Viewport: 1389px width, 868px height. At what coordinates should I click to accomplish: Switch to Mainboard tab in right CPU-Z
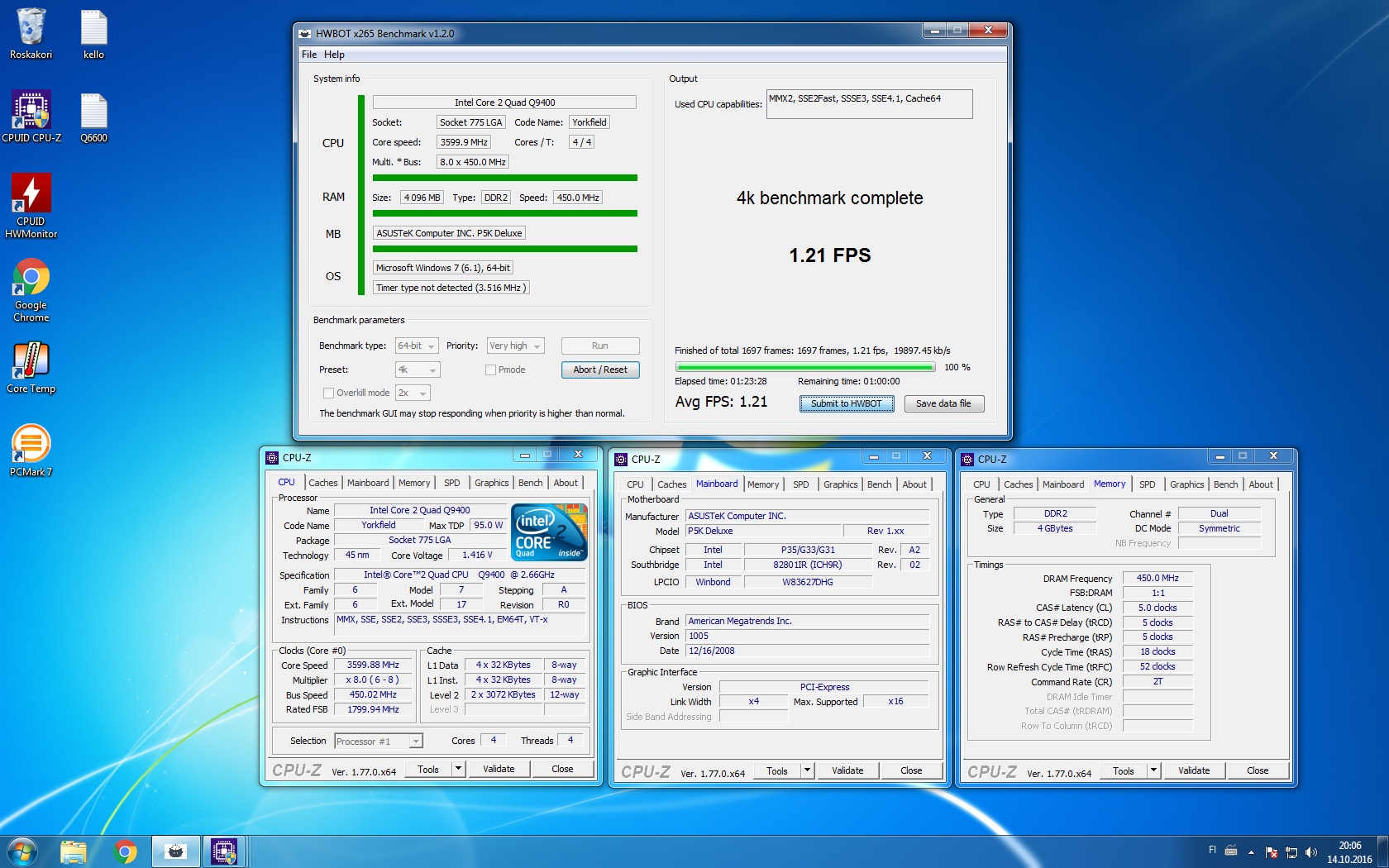[1062, 484]
